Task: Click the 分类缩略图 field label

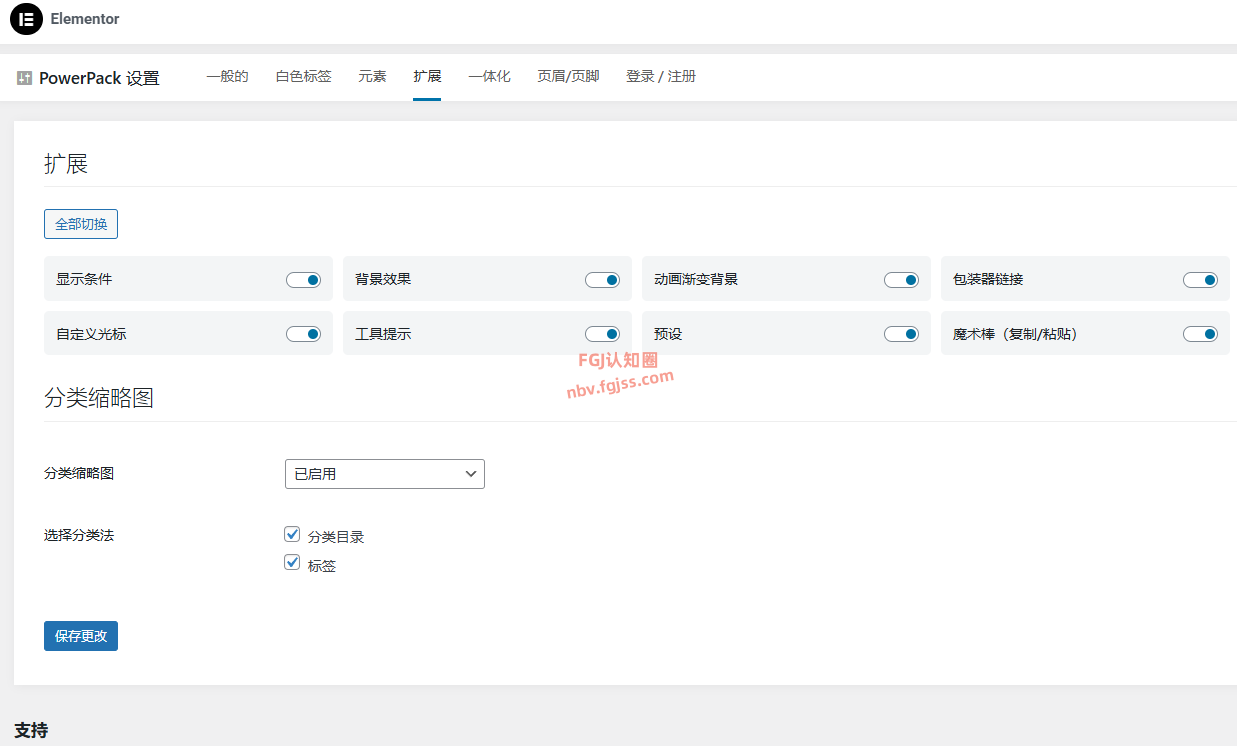Action: pyautogui.click(x=79, y=473)
